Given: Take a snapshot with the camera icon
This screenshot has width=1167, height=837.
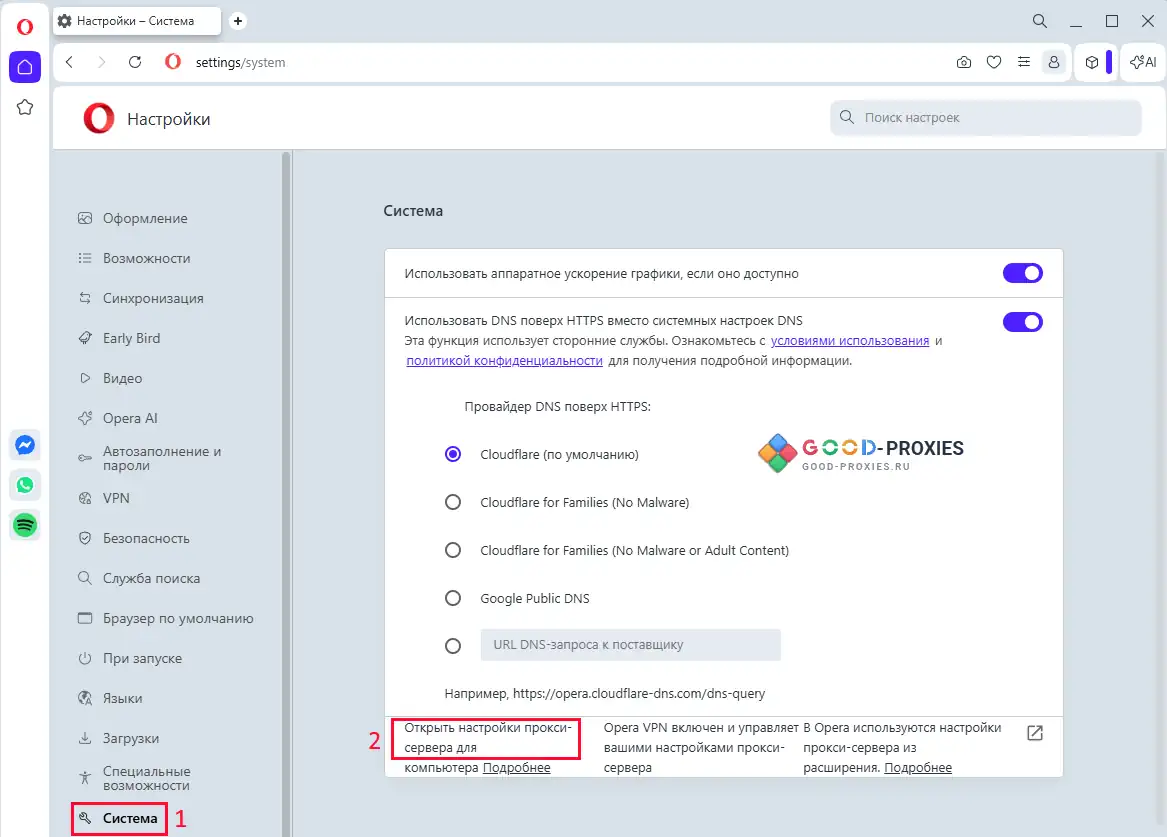Looking at the screenshot, I should pyautogui.click(x=964, y=62).
